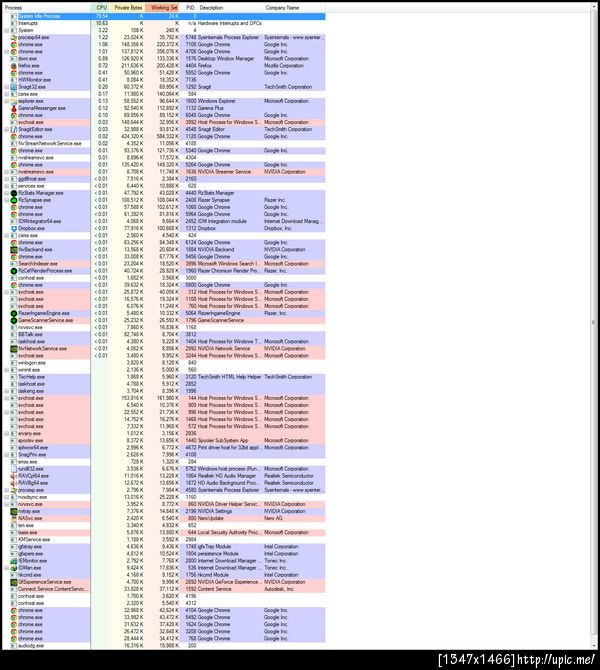
Task: Click the NASvc.exe icon
Action: tap(14, 518)
